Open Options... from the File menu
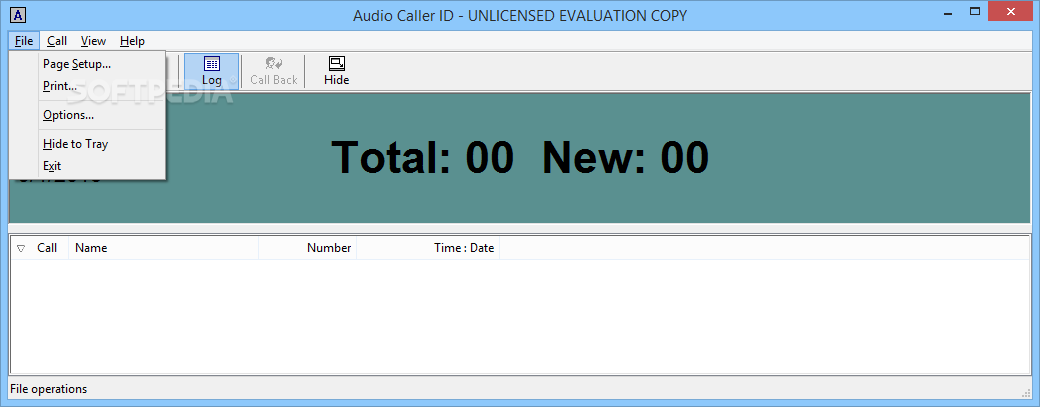The height and width of the screenshot is (407, 1040). click(x=88, y=115)
